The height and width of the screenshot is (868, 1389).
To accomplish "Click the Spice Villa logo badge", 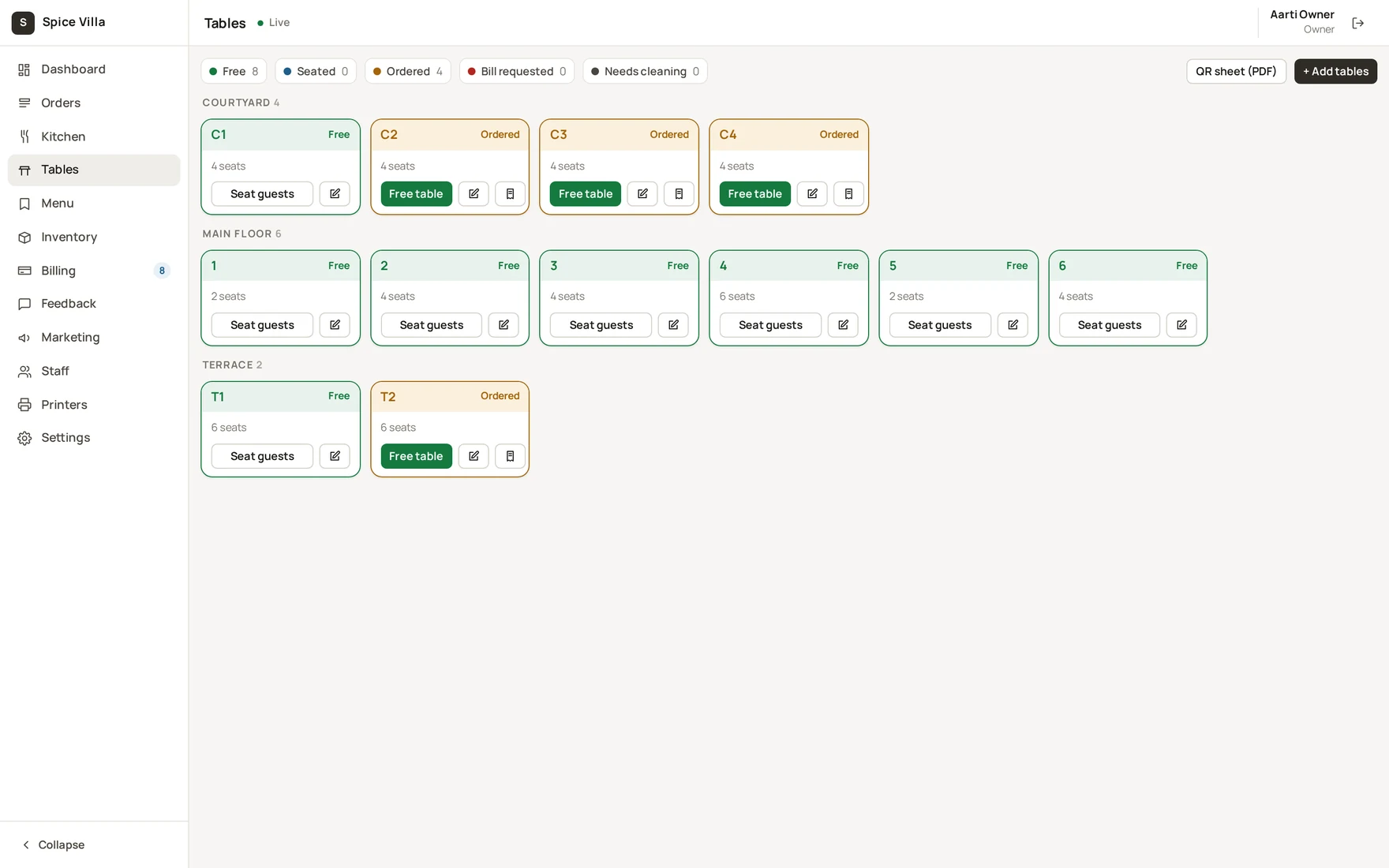I will coord(23,23).
